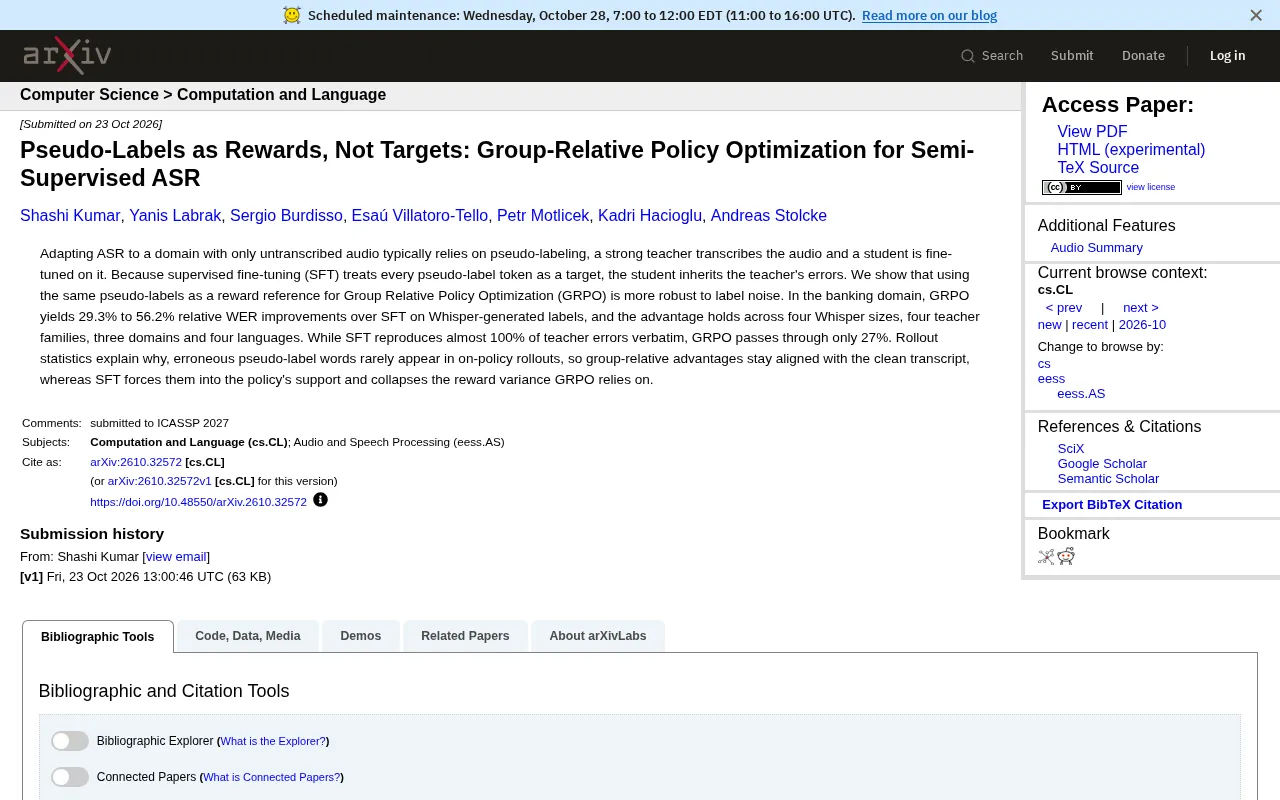The image size is (1280, 800).
Task: Change browse context to eess.AS
Action: pos(1081,394)
